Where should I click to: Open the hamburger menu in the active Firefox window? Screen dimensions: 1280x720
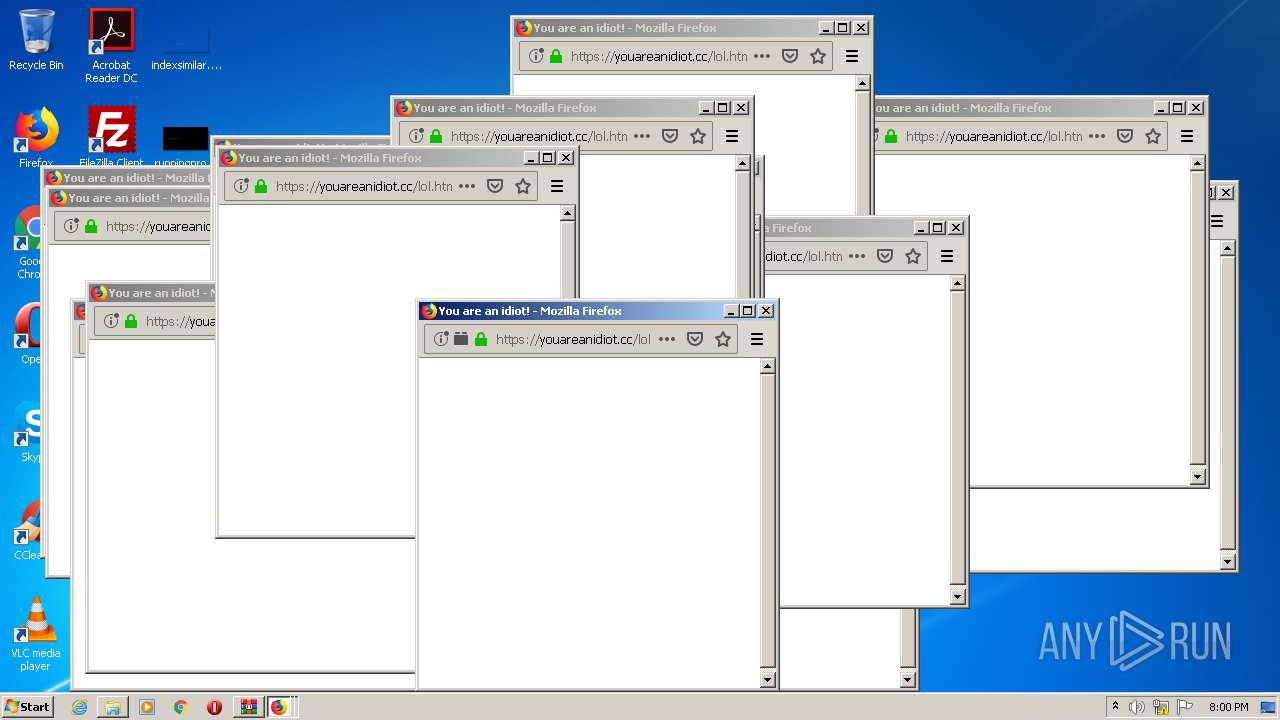pyautogui.click(x=757, y=339)
